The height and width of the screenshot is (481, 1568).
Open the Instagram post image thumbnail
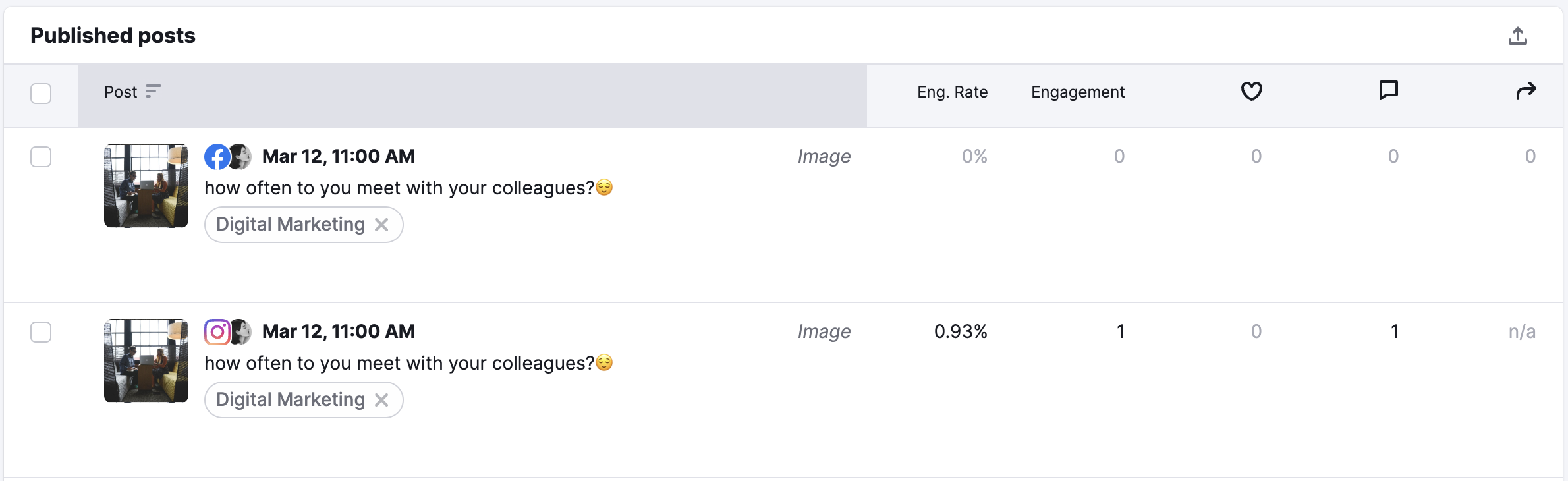click(146, 361)
